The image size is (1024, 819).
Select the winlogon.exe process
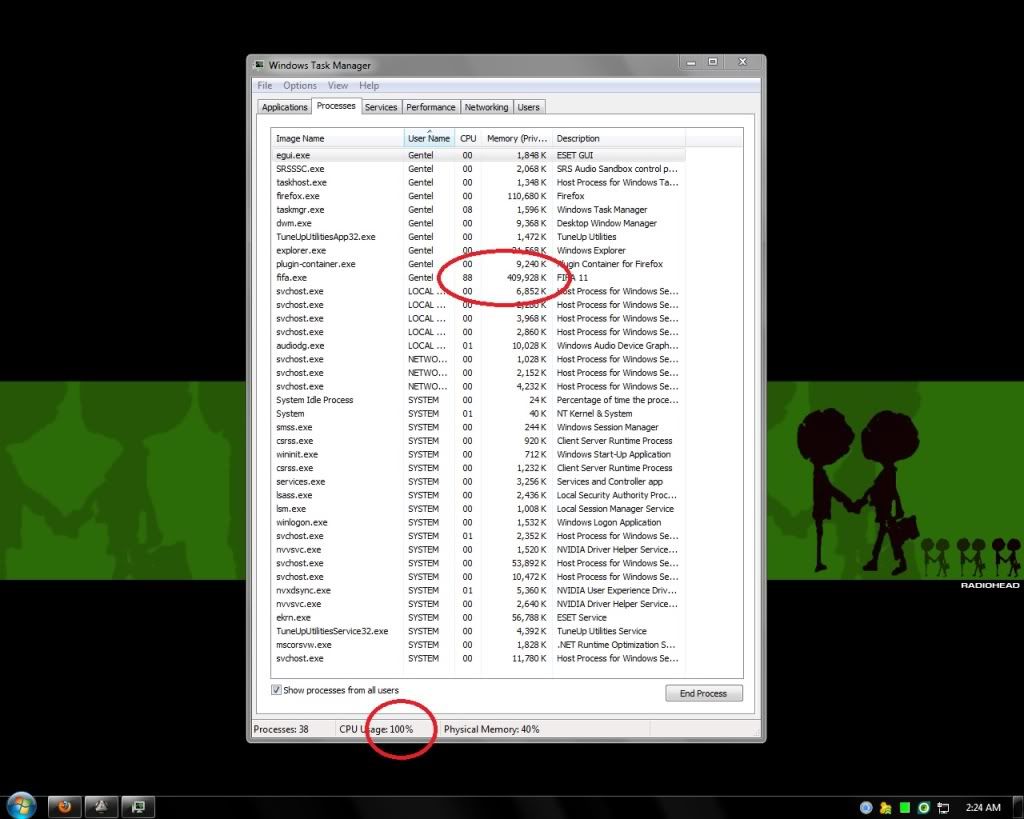pos(479,522)
